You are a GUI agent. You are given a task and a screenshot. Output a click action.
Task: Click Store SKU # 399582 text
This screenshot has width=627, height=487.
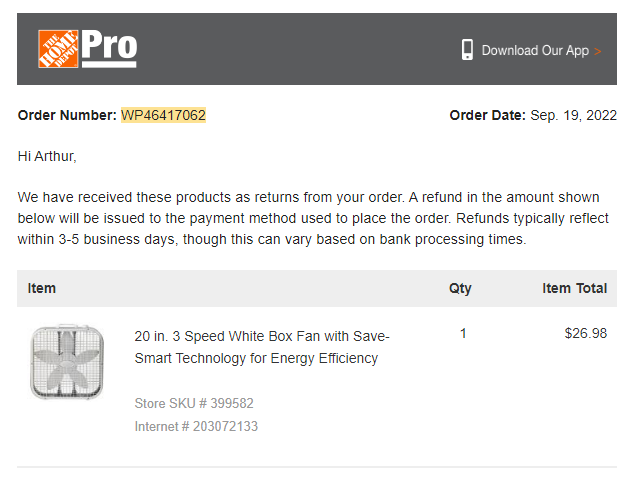tap(194, 403)
